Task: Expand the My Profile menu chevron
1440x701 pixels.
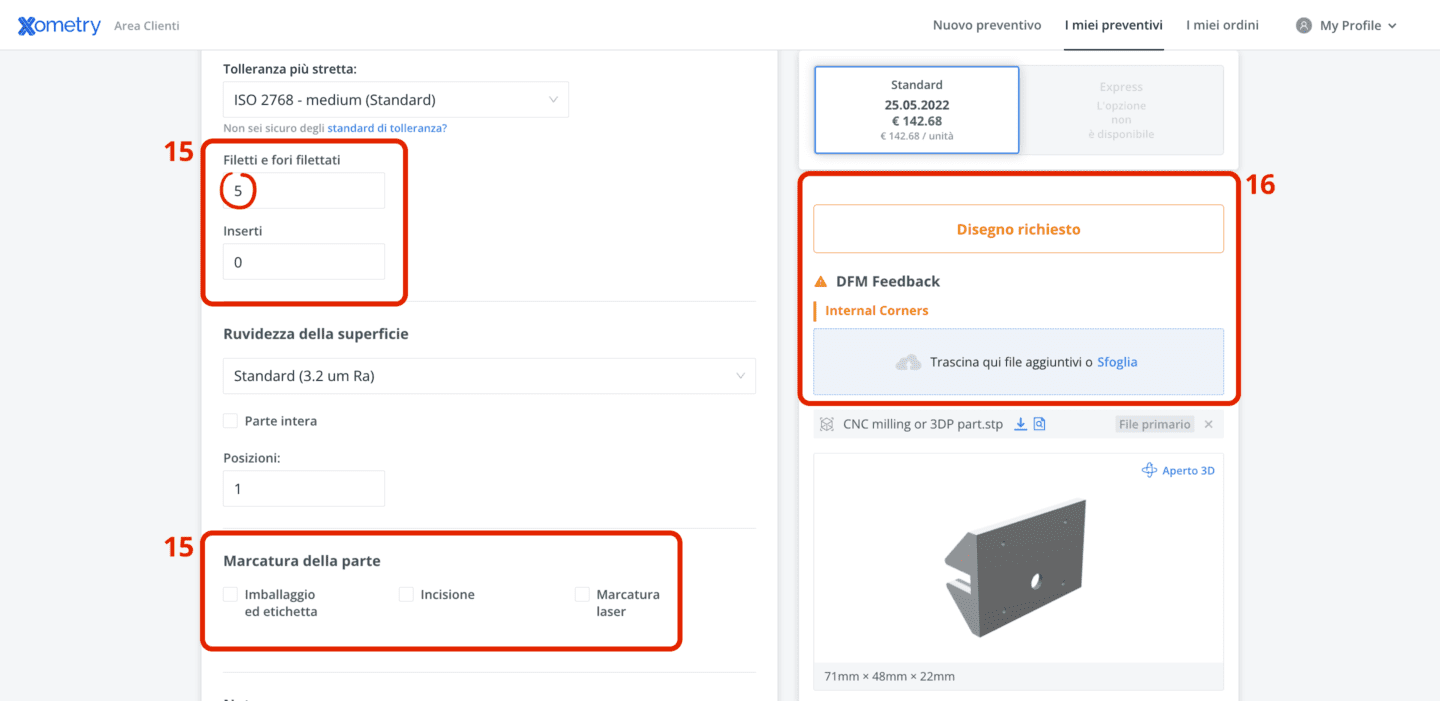Action: pos(1393,26)
